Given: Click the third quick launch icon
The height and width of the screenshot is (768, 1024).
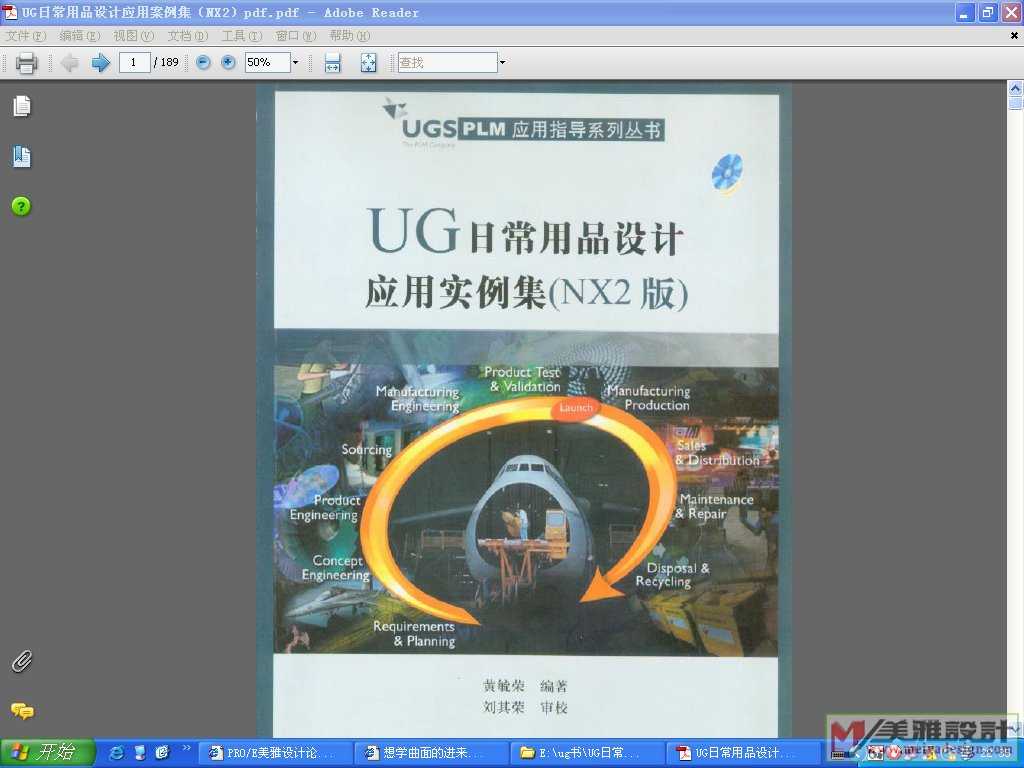Looking at the screenshot, I should (162, 752).
